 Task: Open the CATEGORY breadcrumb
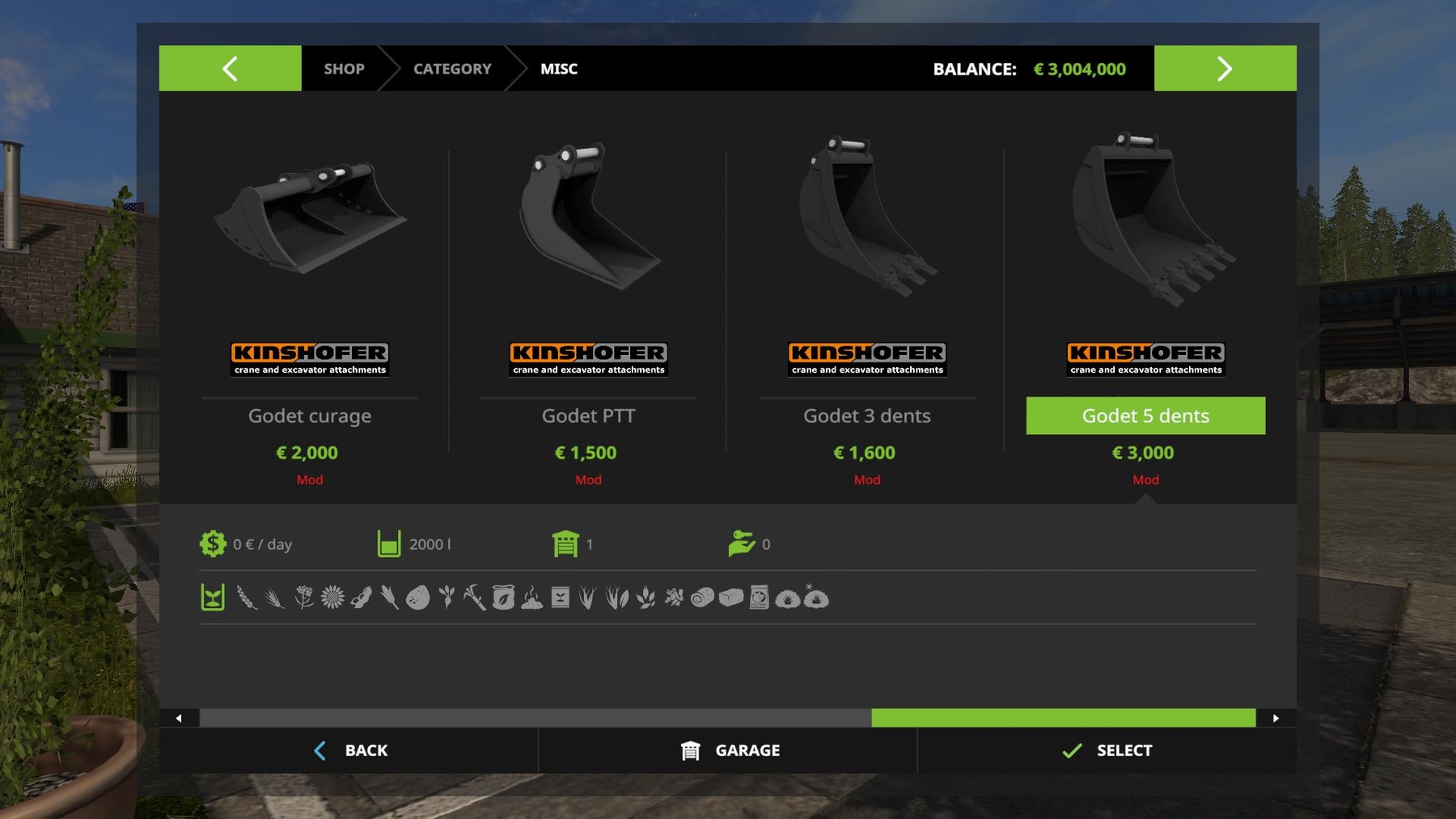[452, 69]
